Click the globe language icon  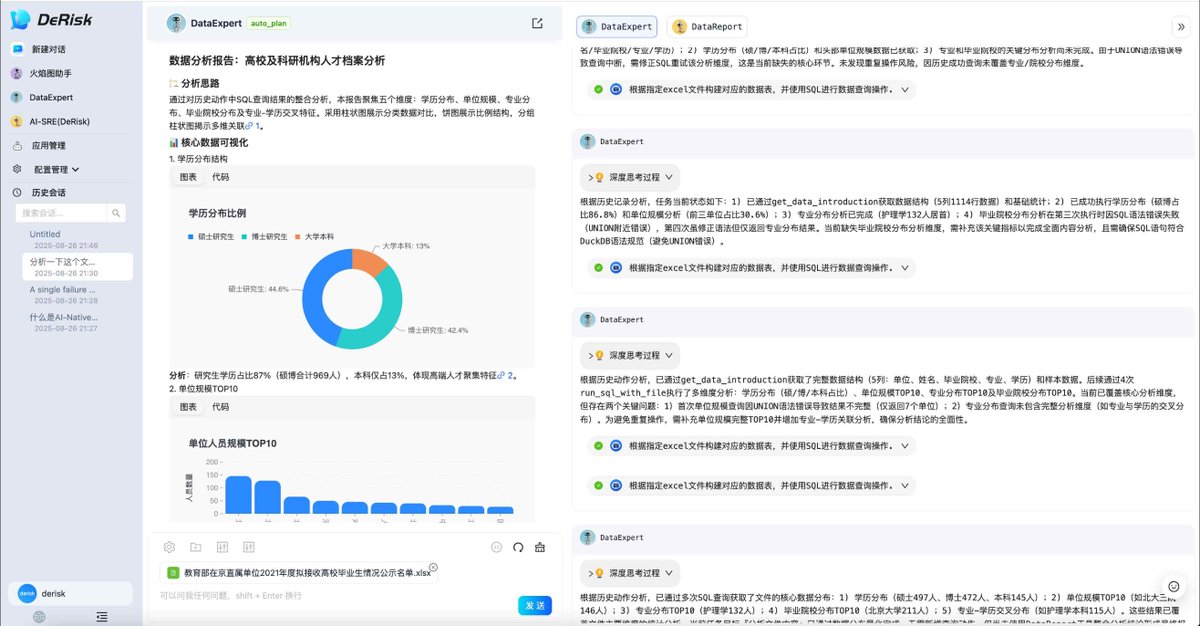[39, 617]
